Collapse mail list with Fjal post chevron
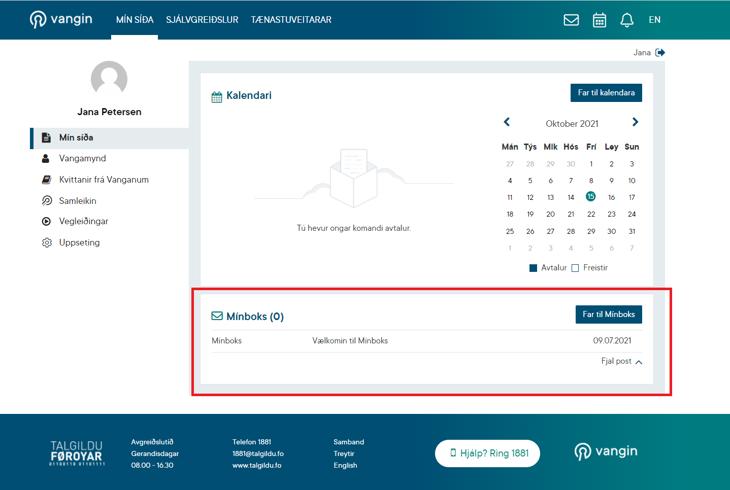Screen dimensions: 730x490 (x=639, y=362)
